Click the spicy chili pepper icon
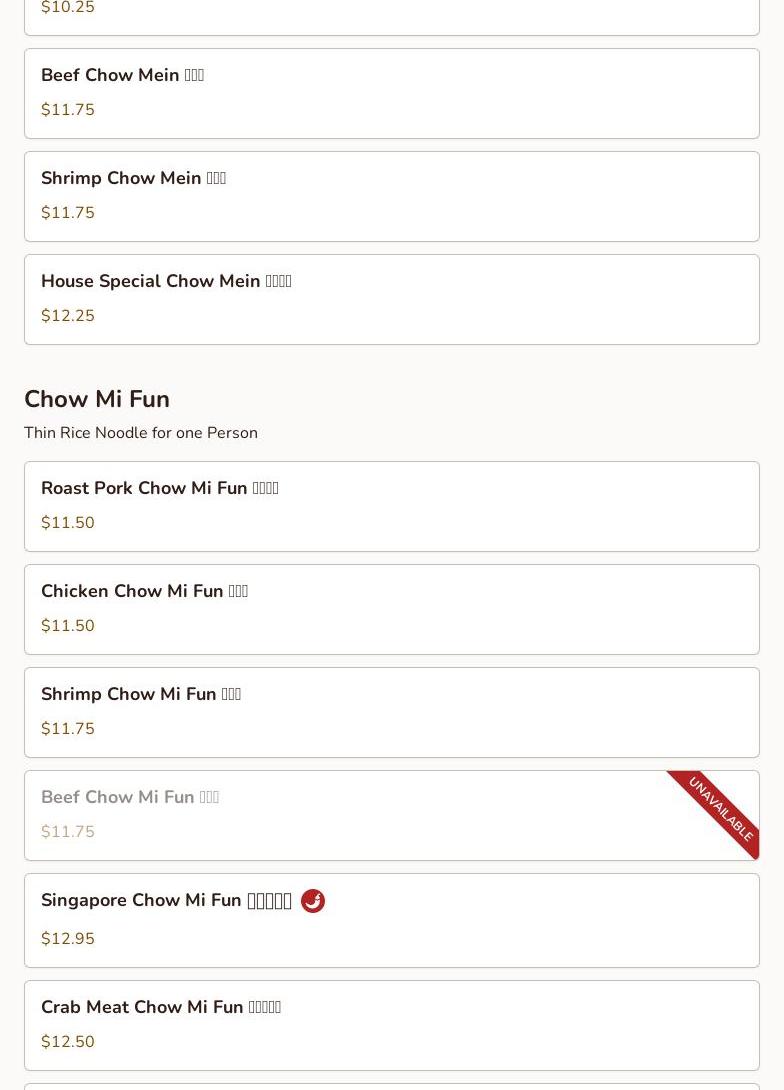Viewport: 784px width, 1090px height. (x=313, y=901)
